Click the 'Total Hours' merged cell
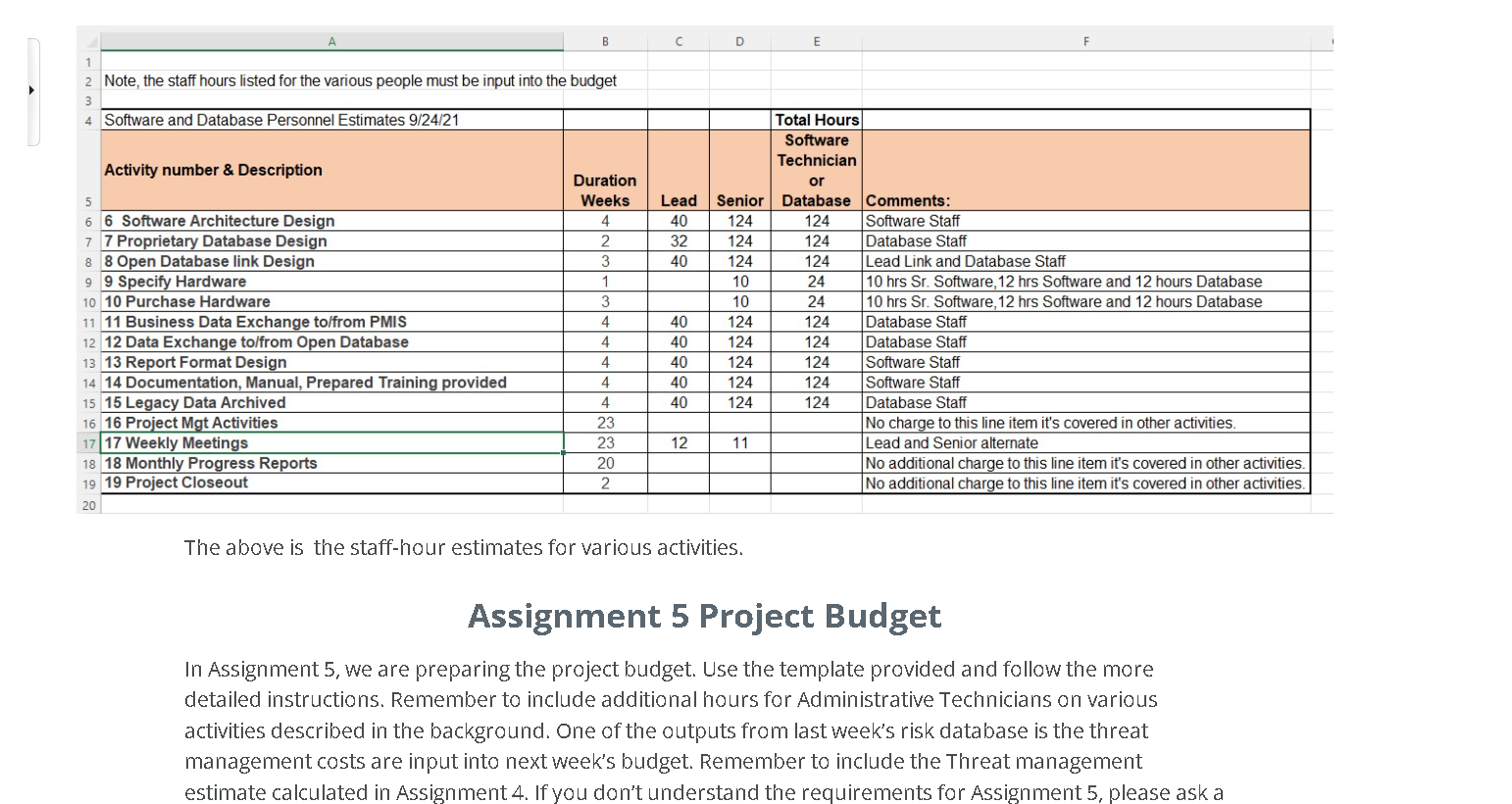Image resolution: width=1512 pixels, height=804 pixels. coord(817,120)
